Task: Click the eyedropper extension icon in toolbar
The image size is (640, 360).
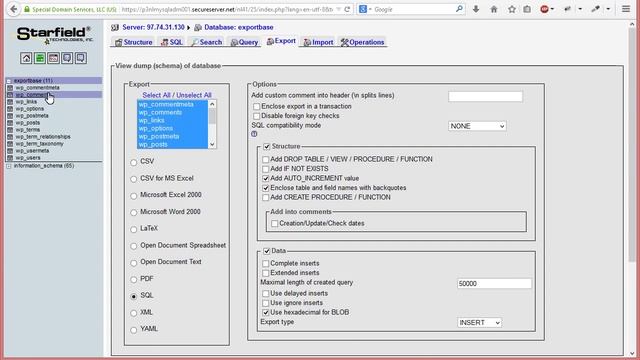Action: (596, 9)
